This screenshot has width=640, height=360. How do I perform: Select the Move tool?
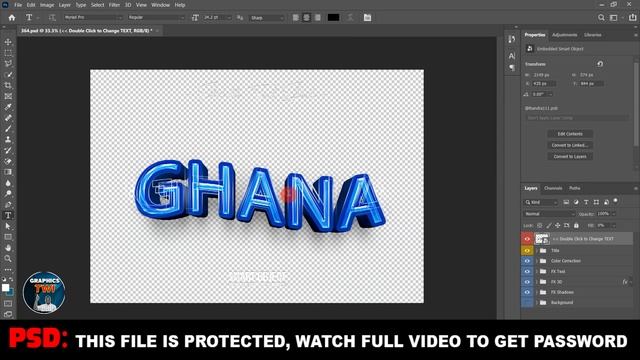click(x=8, y=42)
